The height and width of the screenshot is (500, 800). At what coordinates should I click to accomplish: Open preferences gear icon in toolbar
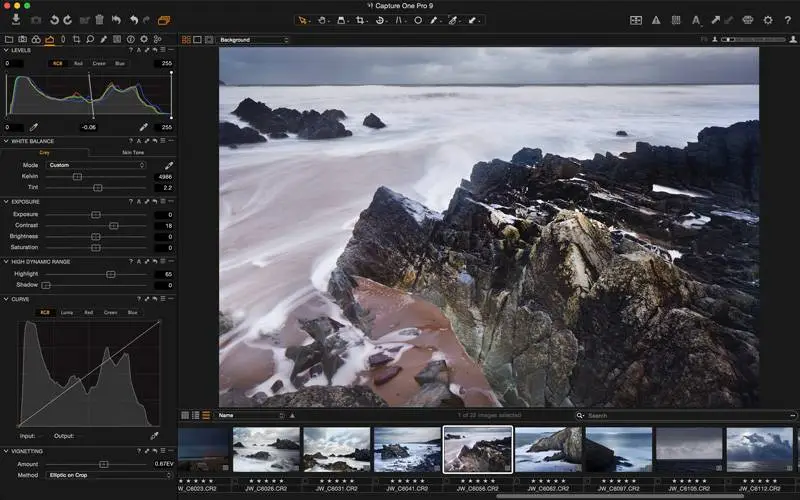(768, 20)
